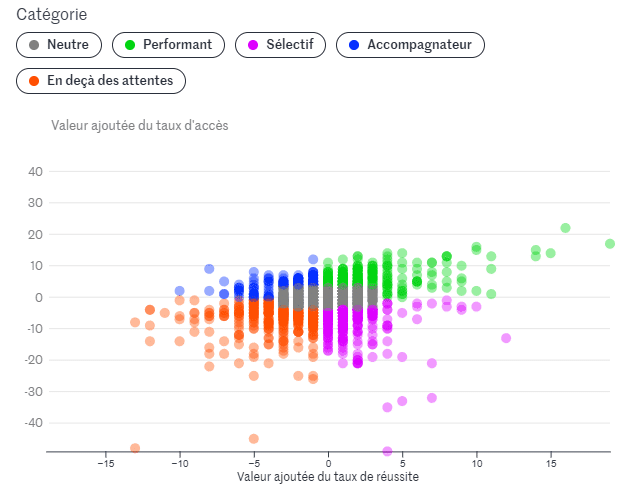
Task: Select the orange point at bottom-left corner
Action: pos(135,448)
